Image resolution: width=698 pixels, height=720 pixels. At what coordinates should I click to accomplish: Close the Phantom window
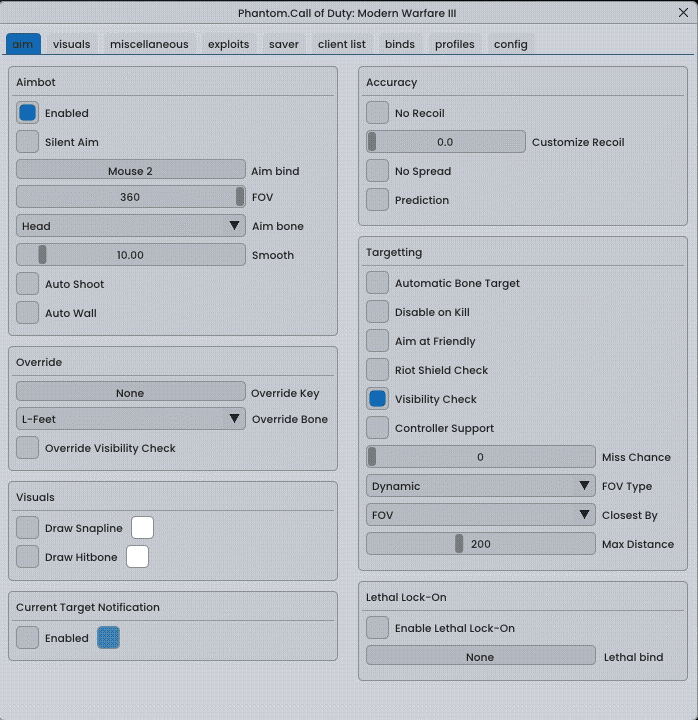pos(683,13)
